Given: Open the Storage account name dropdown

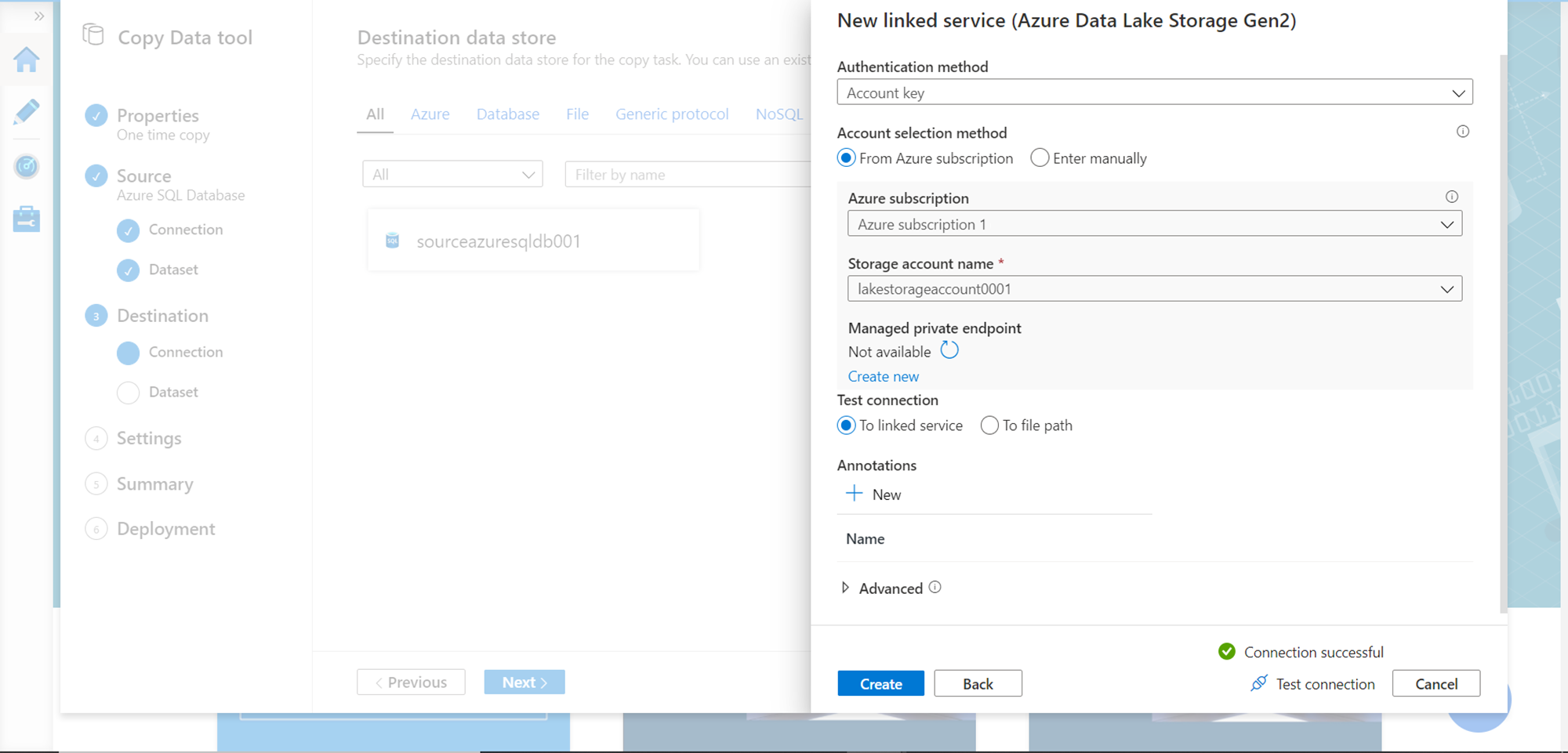Looking at the screenshot, I should 1154,289.
